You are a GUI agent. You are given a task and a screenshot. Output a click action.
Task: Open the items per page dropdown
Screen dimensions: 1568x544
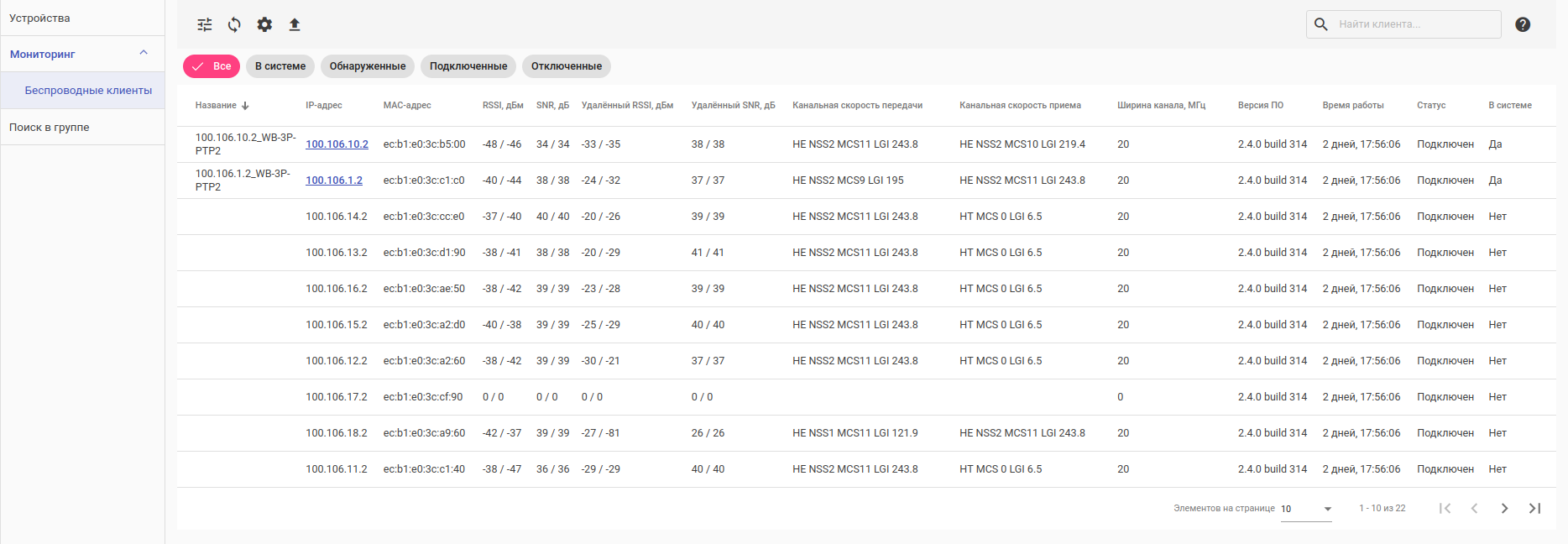point(1306,509)
